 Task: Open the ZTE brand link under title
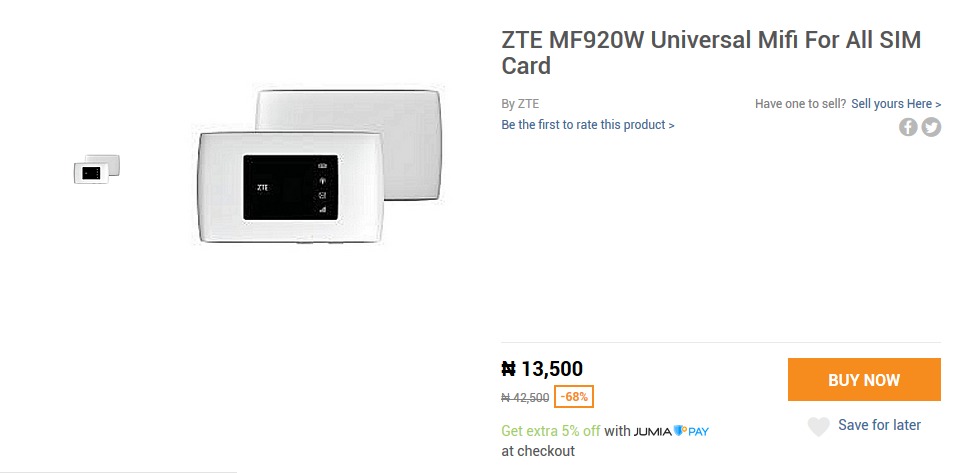coord(527,104)
